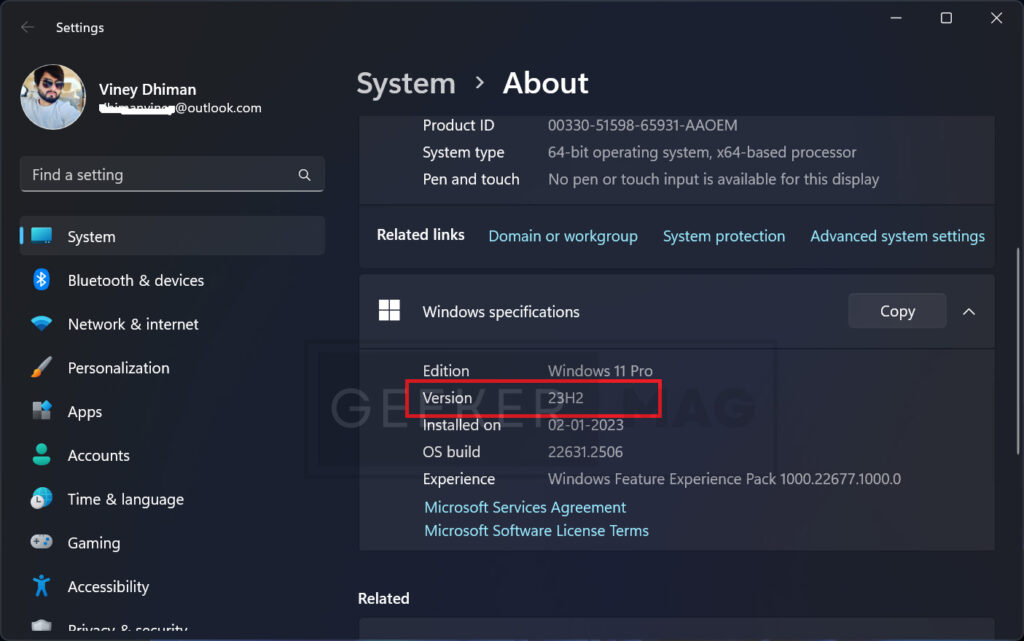Image resolution: width=1024 pixels, height=641 pixels.
Task: Minimize the Settings window
Action: (x=896, y=18)
